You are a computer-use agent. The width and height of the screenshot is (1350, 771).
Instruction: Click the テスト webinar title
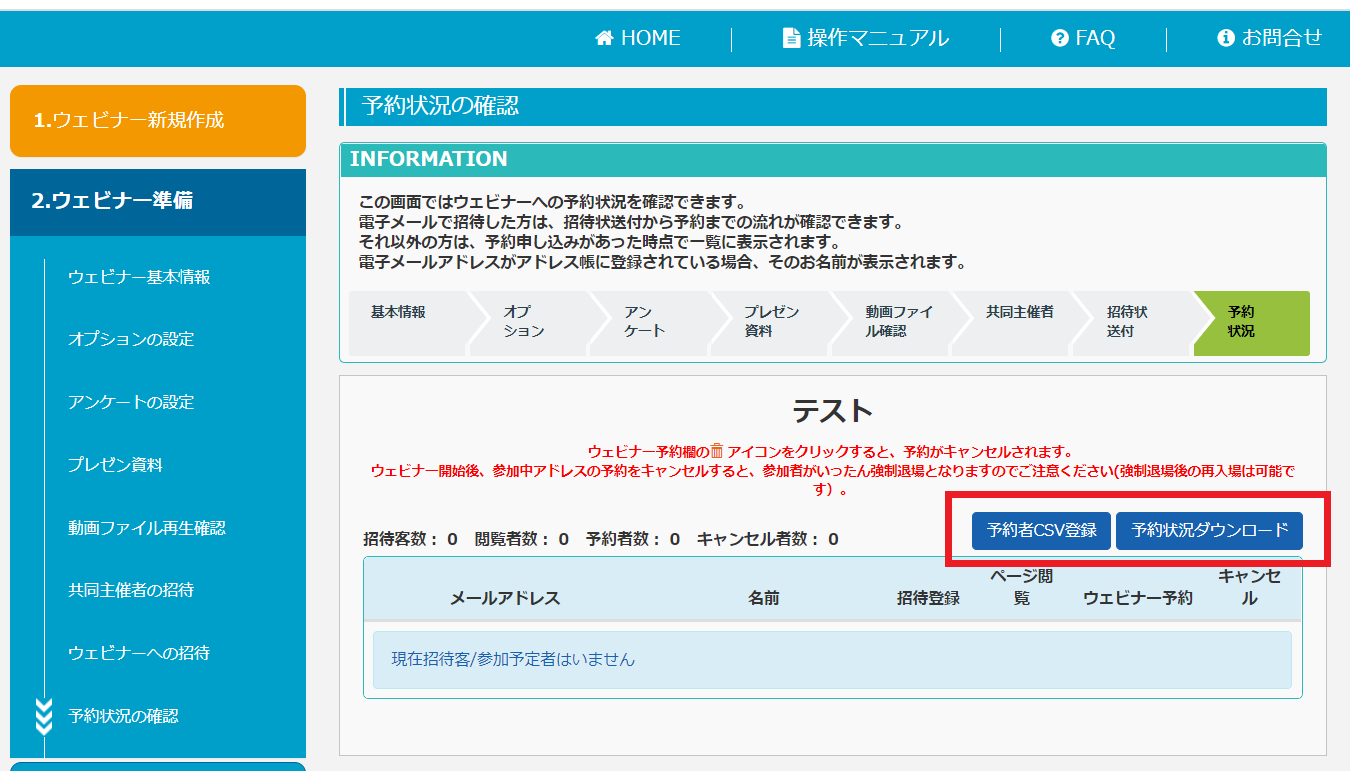[833, 411]
